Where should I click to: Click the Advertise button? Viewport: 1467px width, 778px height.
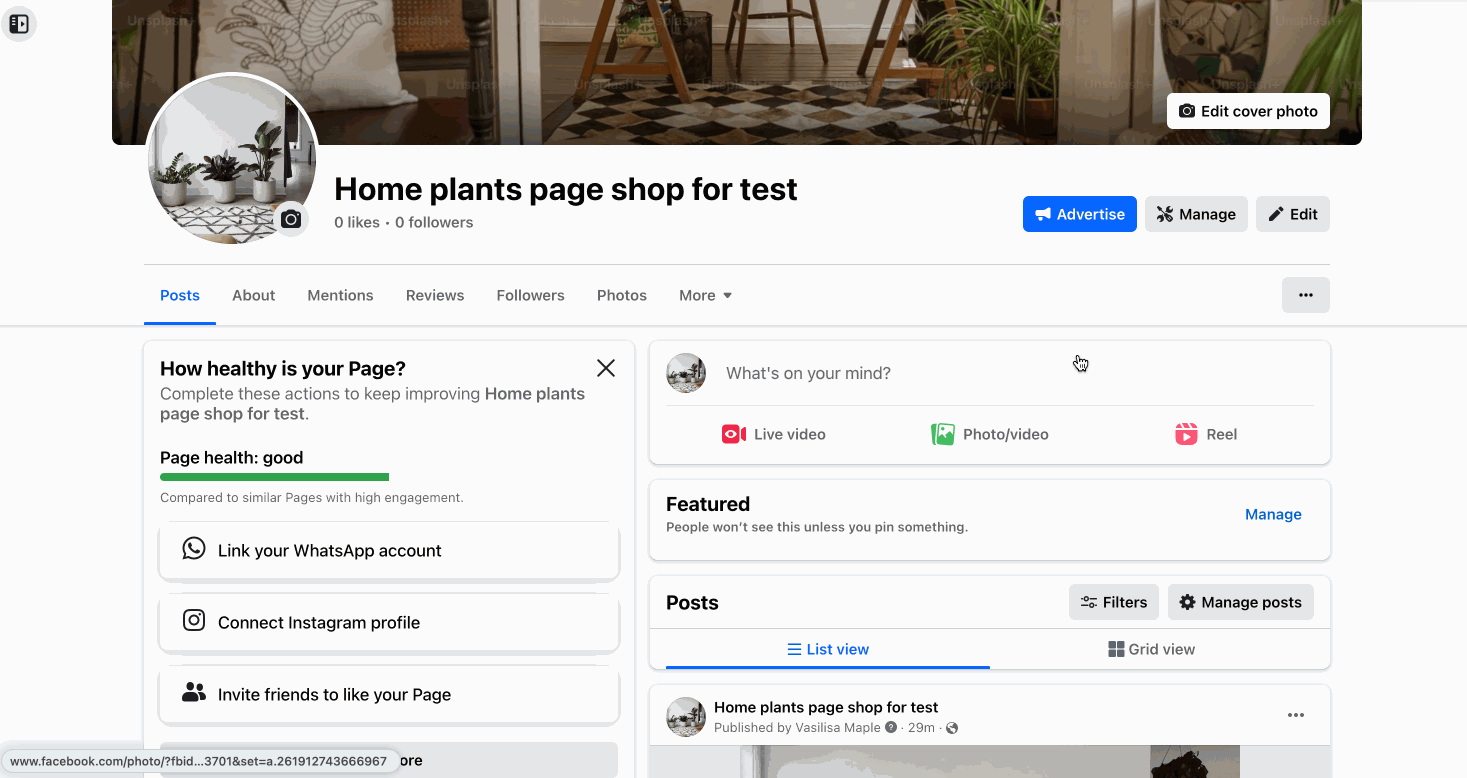1079,214
